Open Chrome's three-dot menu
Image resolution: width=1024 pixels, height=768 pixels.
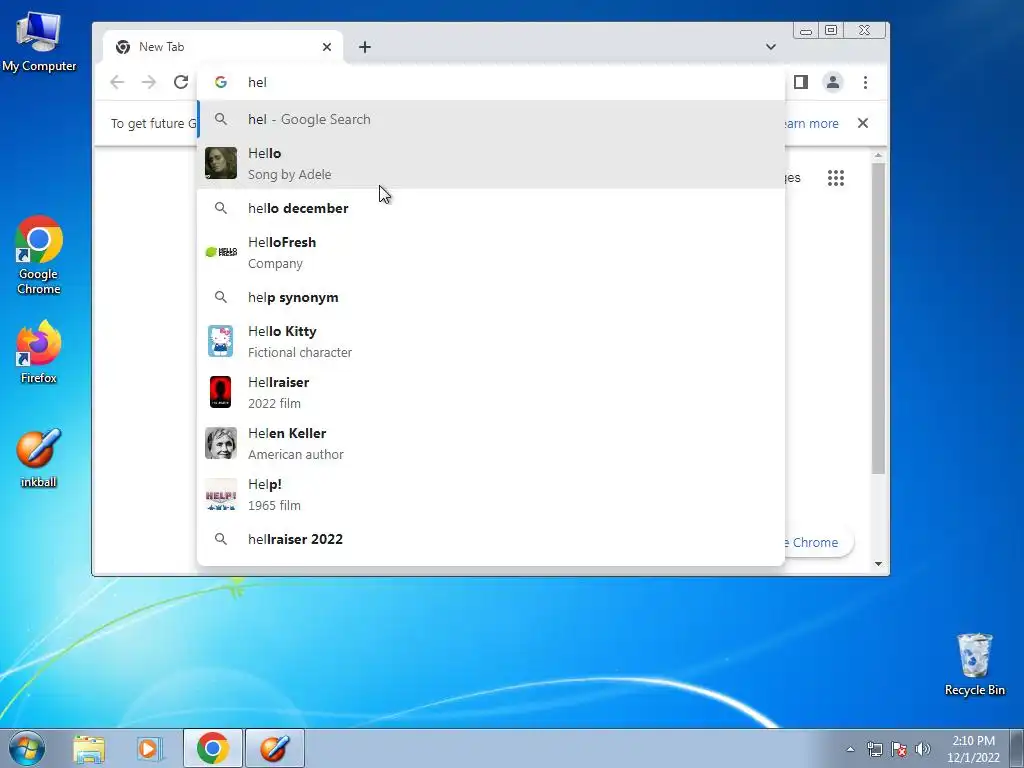[865, 82]
